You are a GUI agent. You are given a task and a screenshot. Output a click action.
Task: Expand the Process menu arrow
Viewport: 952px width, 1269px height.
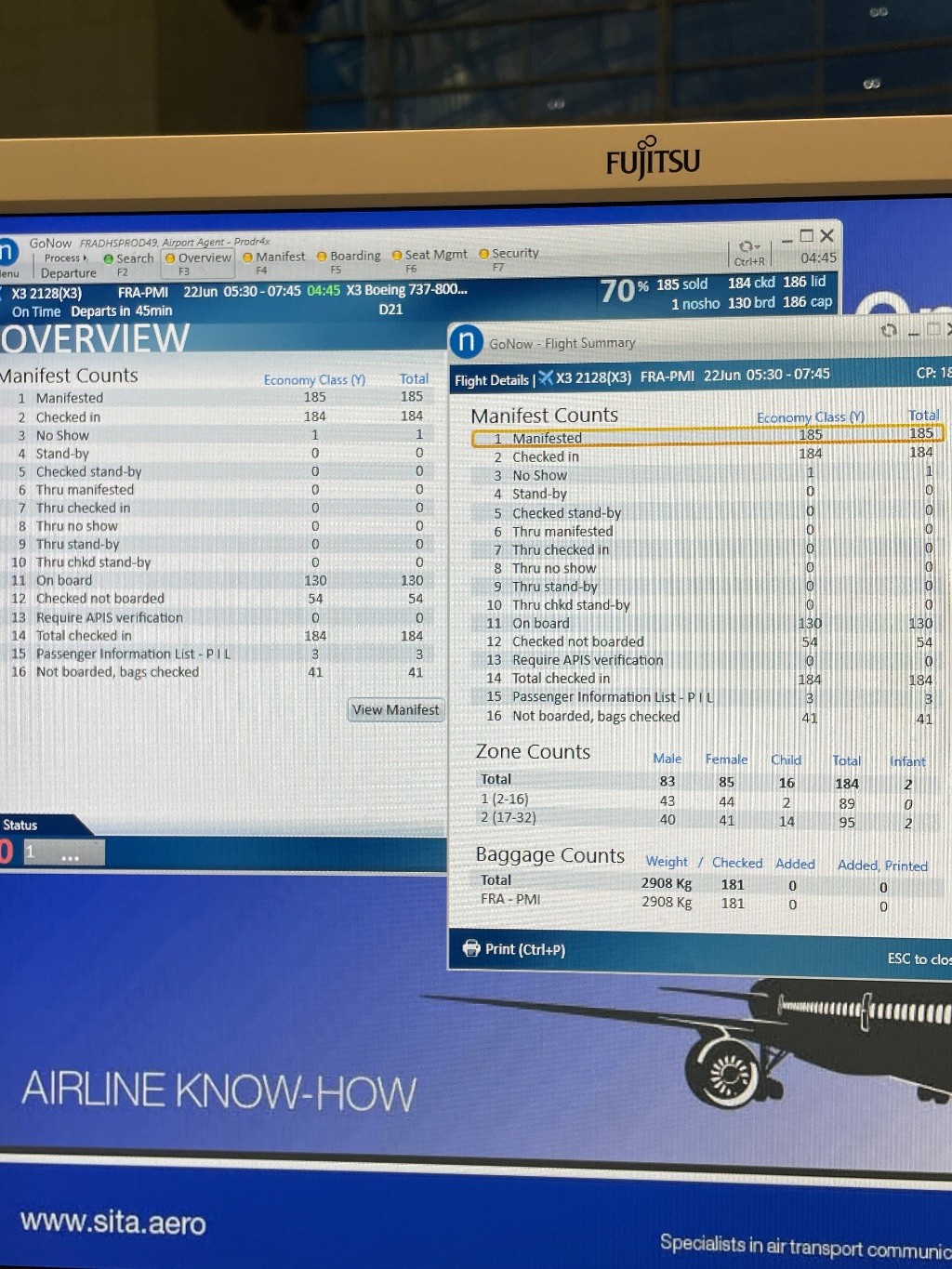coord(86,258)
